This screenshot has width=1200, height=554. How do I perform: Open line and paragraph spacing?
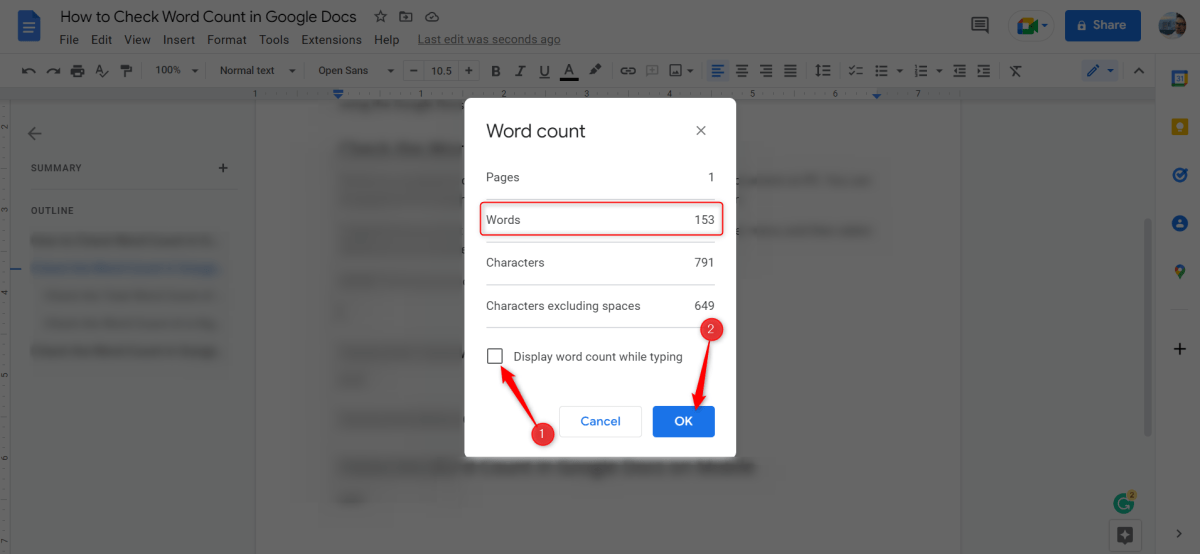(x=823, y=71)
